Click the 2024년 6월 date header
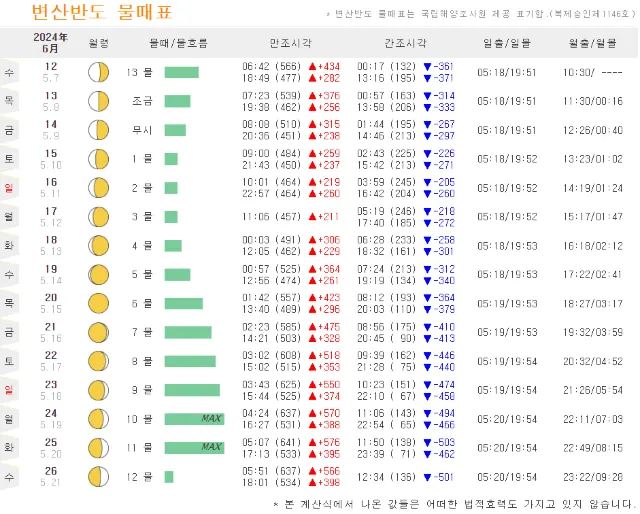Screen dimensions: 640x514 tap(50, 43)
